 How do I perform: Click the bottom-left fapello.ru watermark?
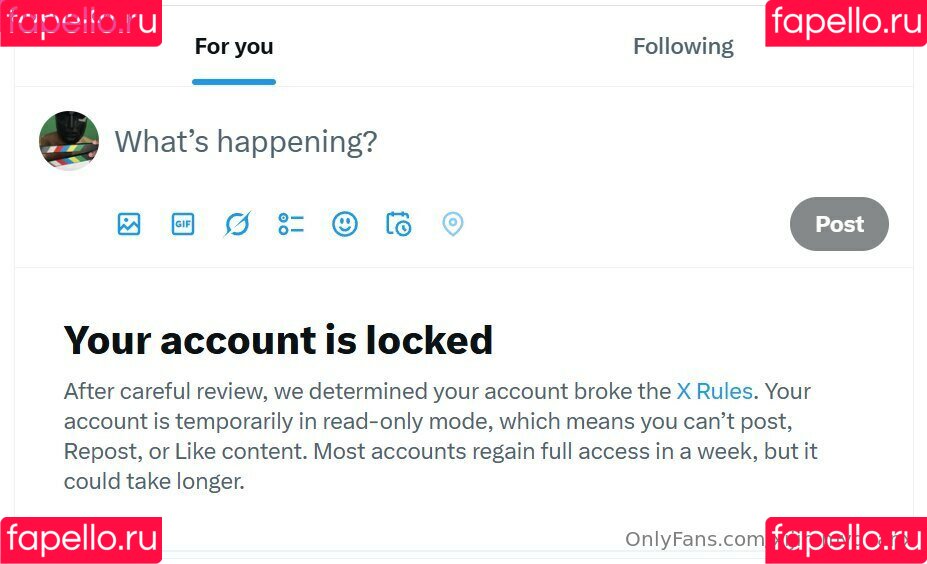click(80, 540)
